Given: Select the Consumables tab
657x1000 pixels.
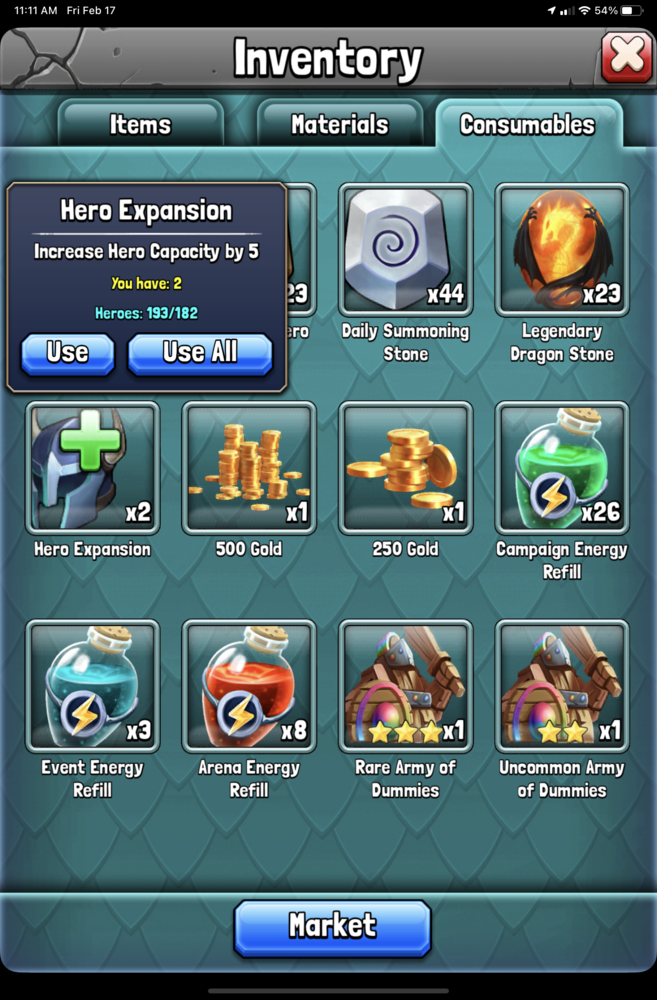Looking at the screenshot, I should [528, 124].
